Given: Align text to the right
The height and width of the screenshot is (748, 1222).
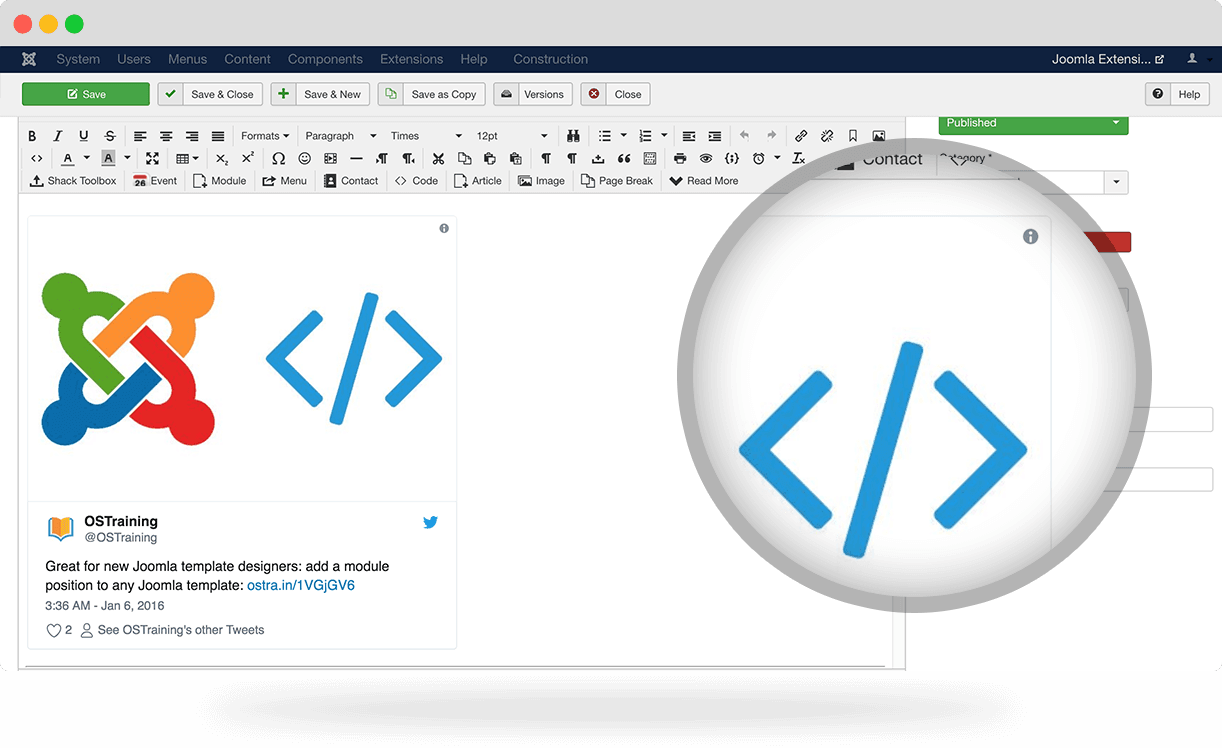Looking at the screenshot, I should 192,135.
